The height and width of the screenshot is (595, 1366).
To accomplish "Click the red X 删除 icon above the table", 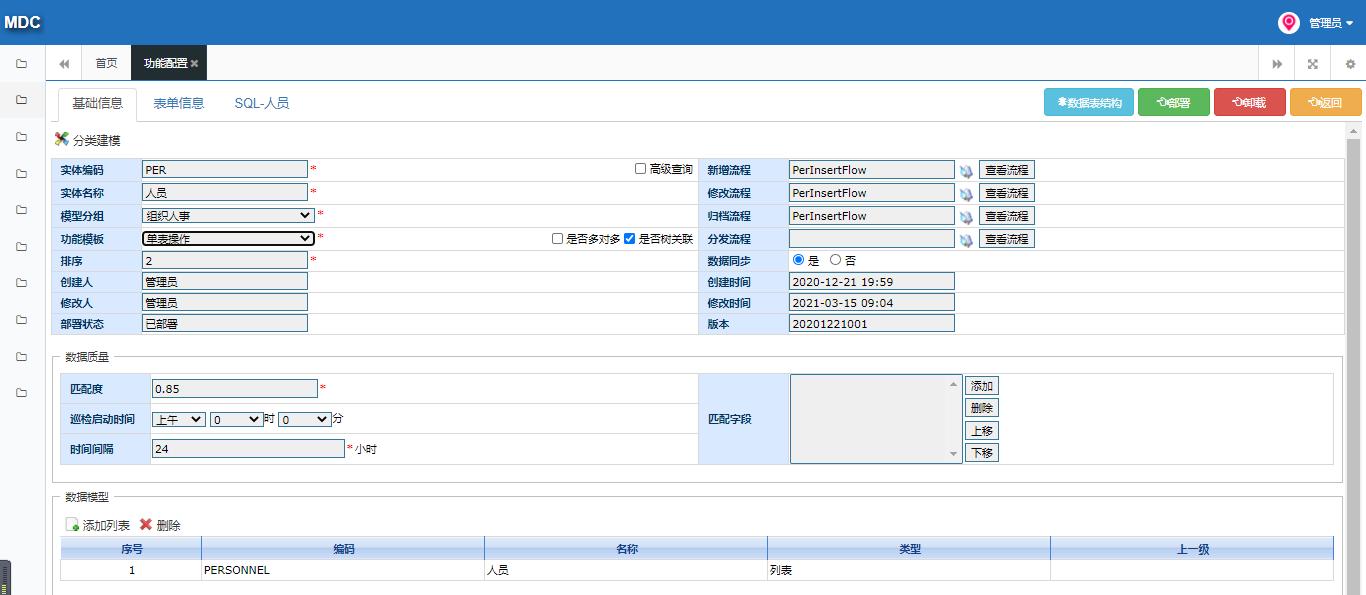I will tap(146, 525).
